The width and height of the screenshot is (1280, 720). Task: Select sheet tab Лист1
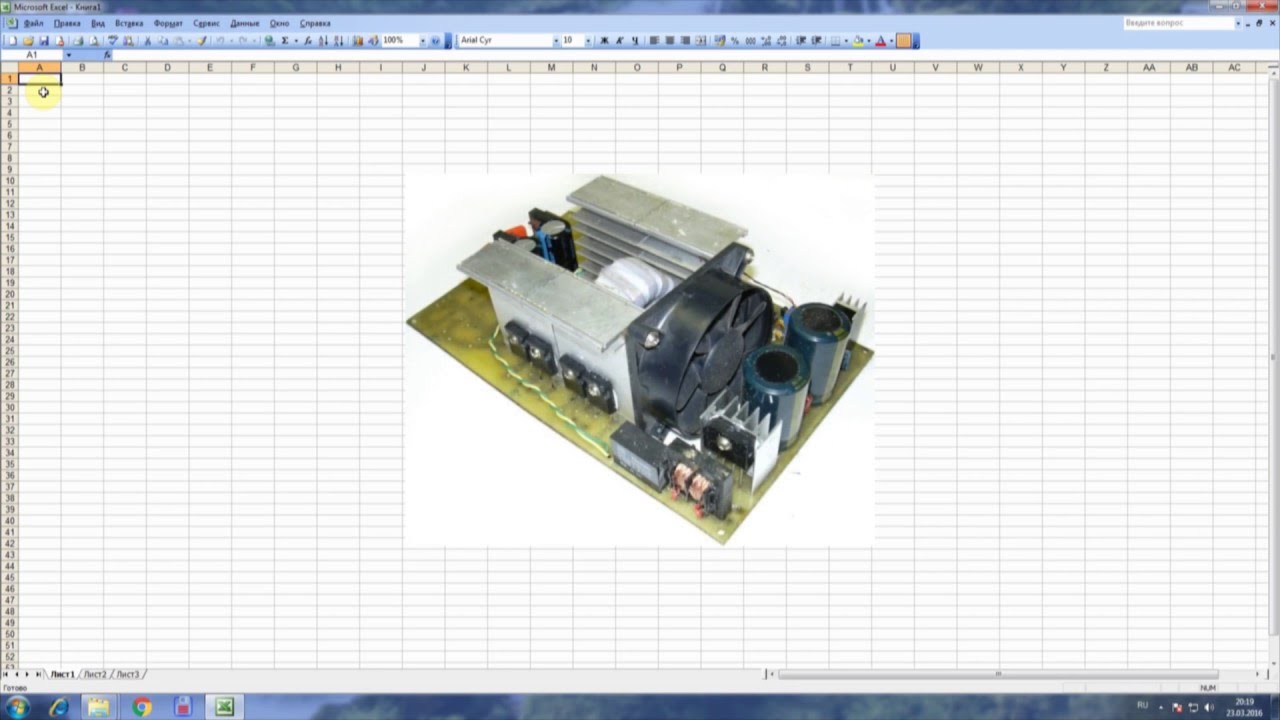[62, 675]
